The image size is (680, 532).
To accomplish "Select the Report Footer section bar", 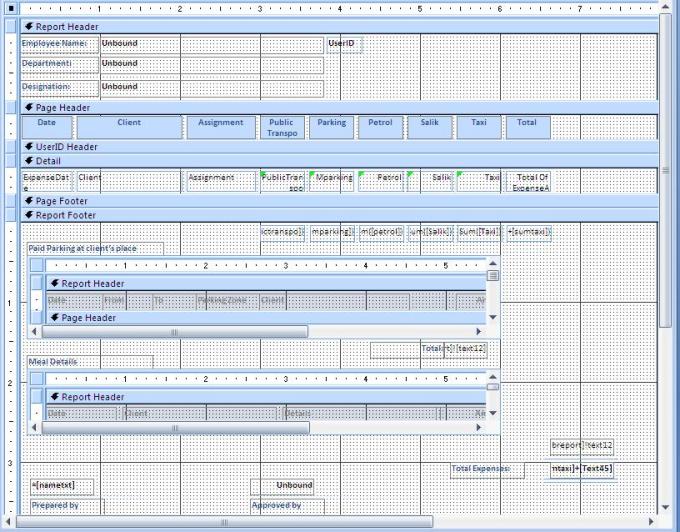I will coord(339,215).
